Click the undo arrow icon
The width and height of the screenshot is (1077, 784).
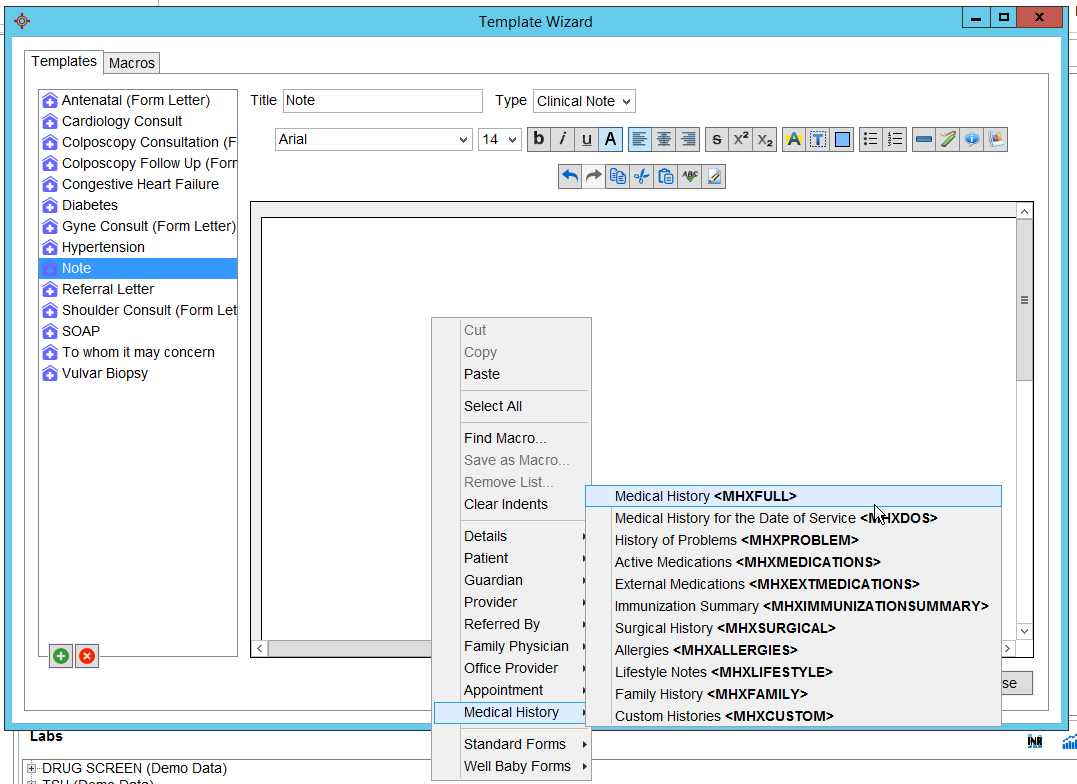pyautogui.click(x=570, y=176)
